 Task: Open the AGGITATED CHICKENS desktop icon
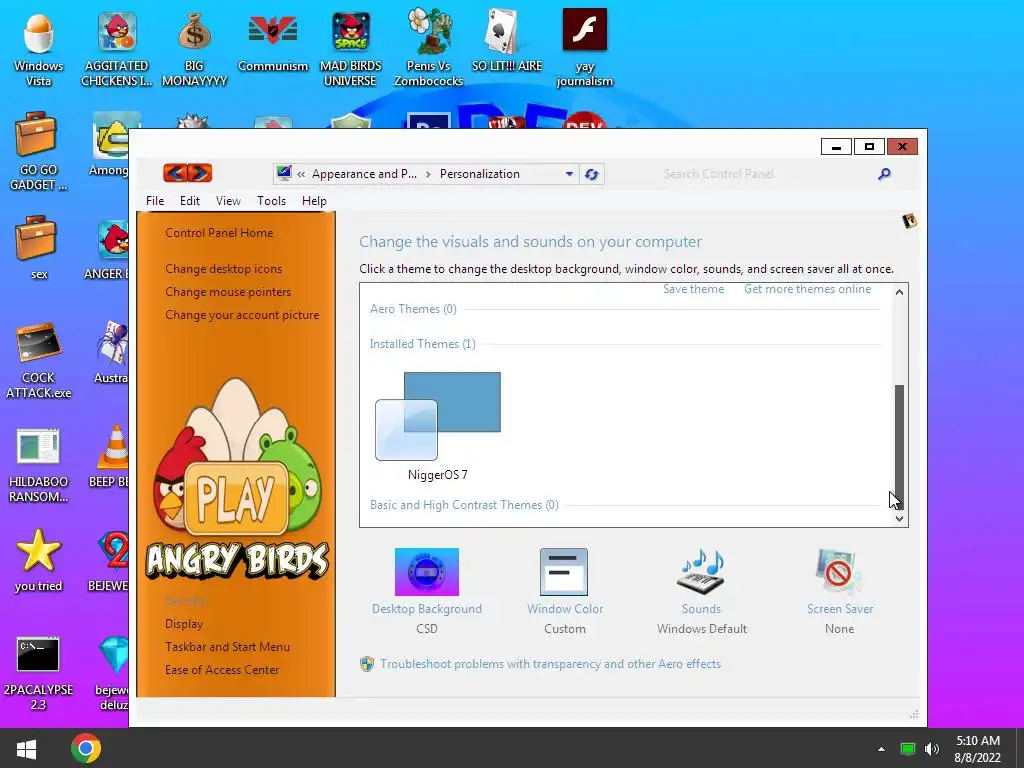click(x=116, y=49)
